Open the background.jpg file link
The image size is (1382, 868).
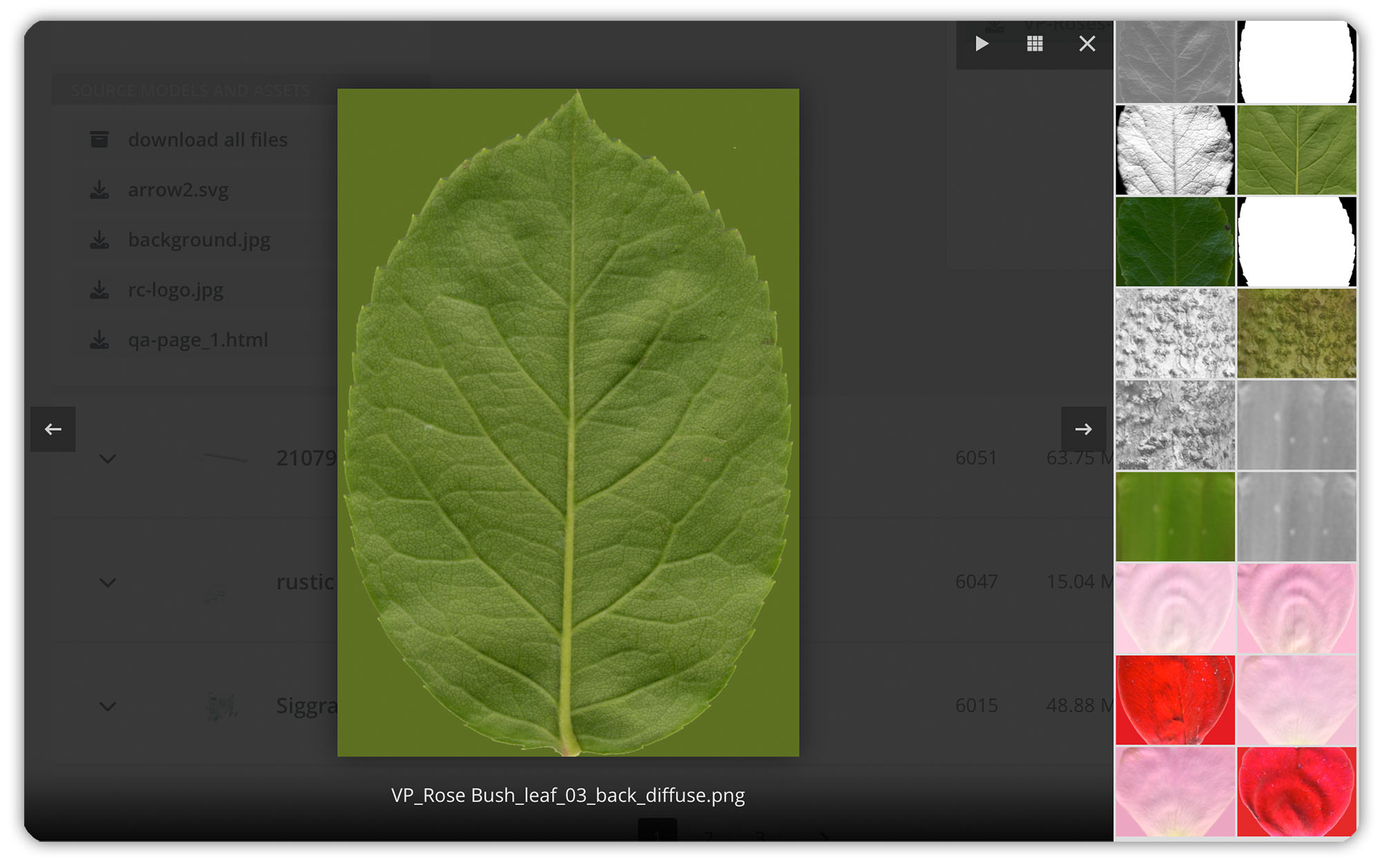coord(199,240)
